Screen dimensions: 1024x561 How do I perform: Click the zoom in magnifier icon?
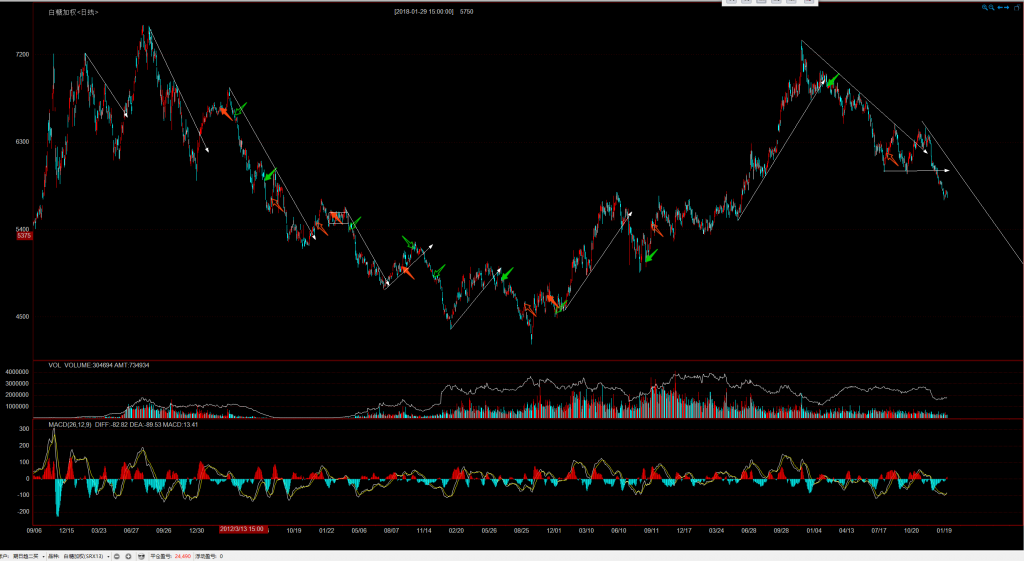coord(984,7)
